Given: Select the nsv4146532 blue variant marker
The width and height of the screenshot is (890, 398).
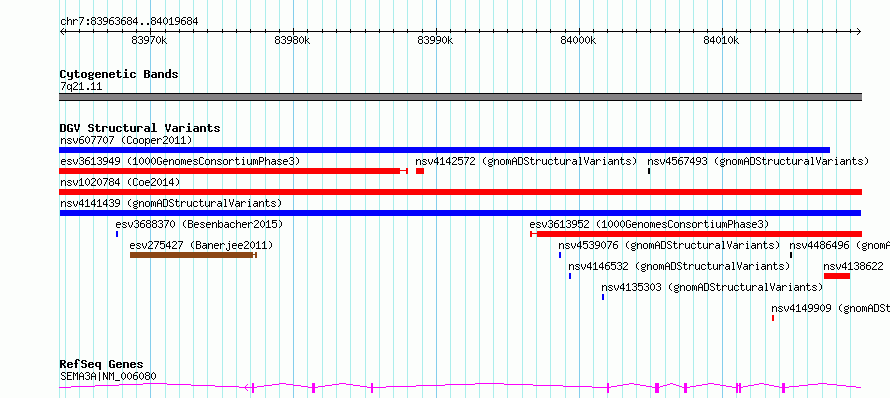Looking at the screenshot, I should click(x=570, y=276).
